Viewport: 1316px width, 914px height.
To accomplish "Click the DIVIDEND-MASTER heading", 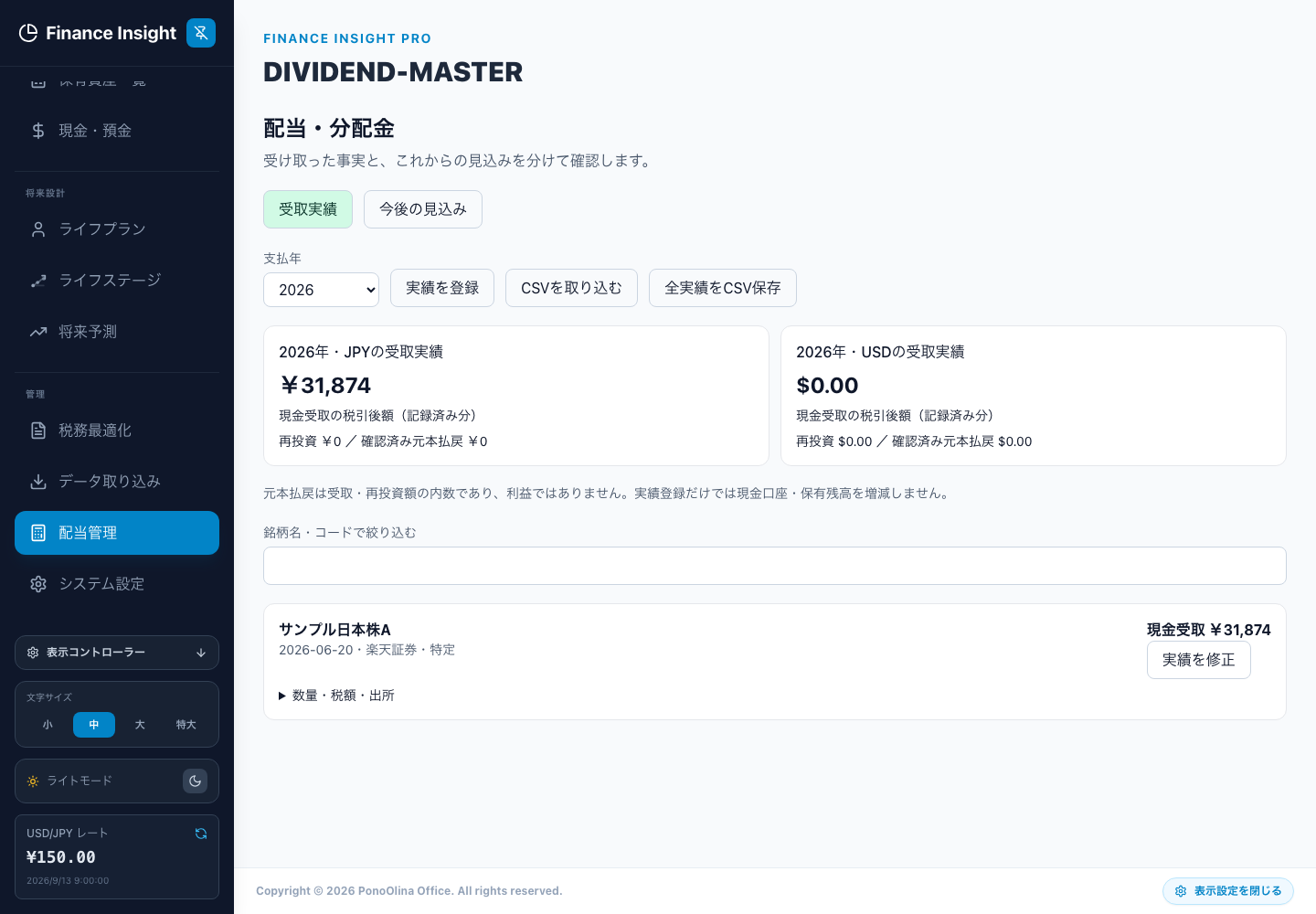I will pos(393,72).
